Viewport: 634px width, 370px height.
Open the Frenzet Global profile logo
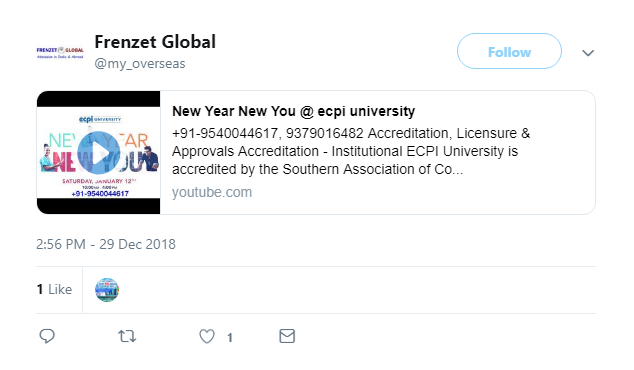[60, 53]
